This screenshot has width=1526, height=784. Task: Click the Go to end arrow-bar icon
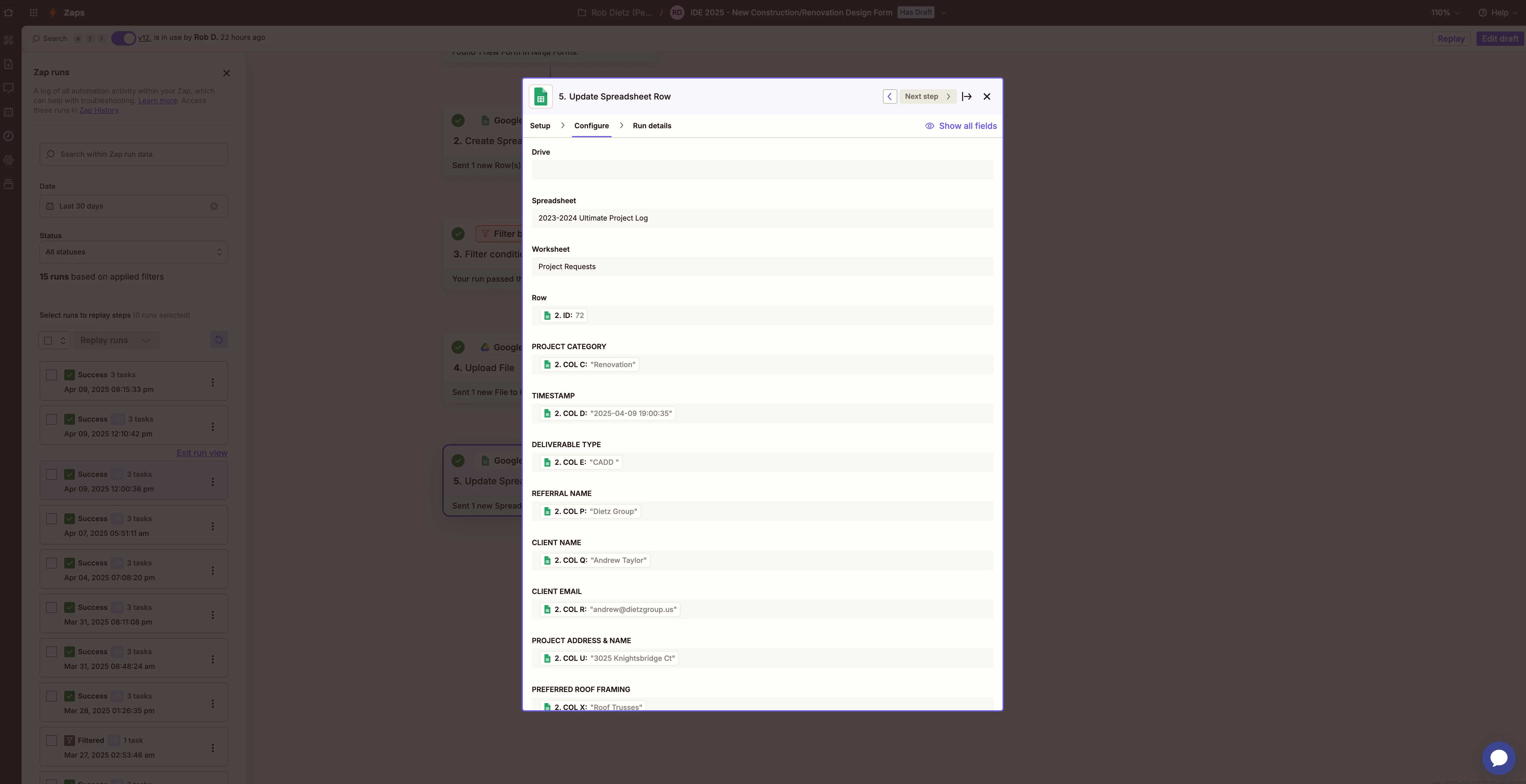[x=967, y=97]
